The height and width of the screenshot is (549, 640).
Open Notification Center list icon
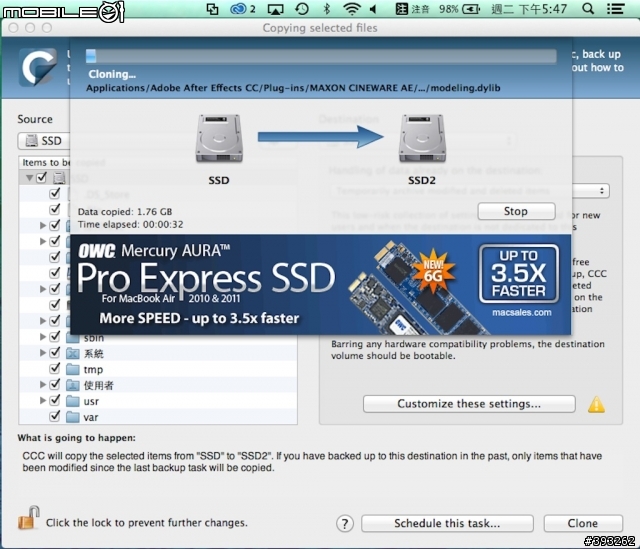[615, 9]
